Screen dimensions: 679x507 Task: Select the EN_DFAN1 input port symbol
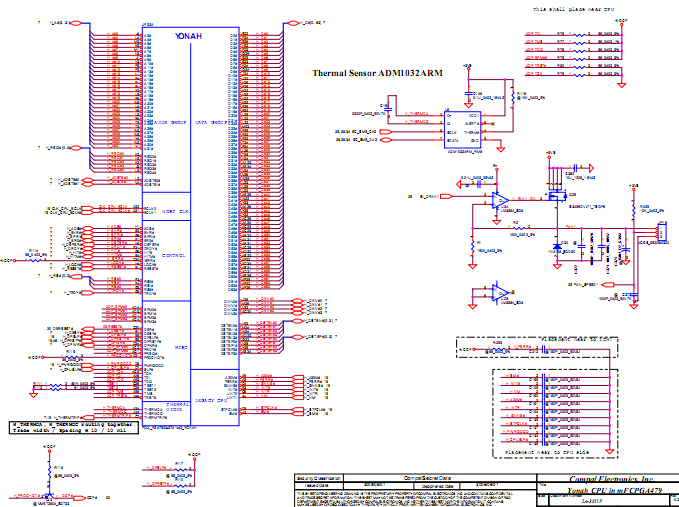coord(446,197)
